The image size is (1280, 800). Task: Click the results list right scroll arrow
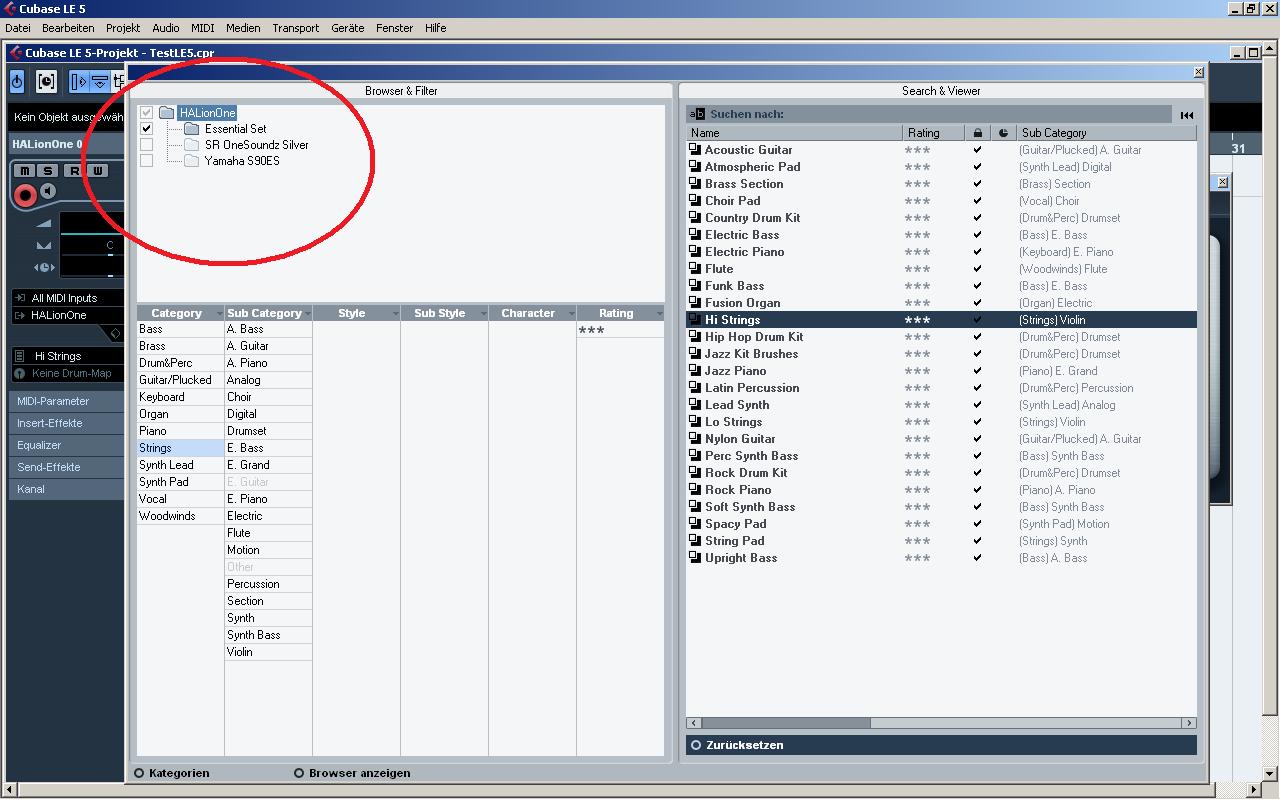1189,722
